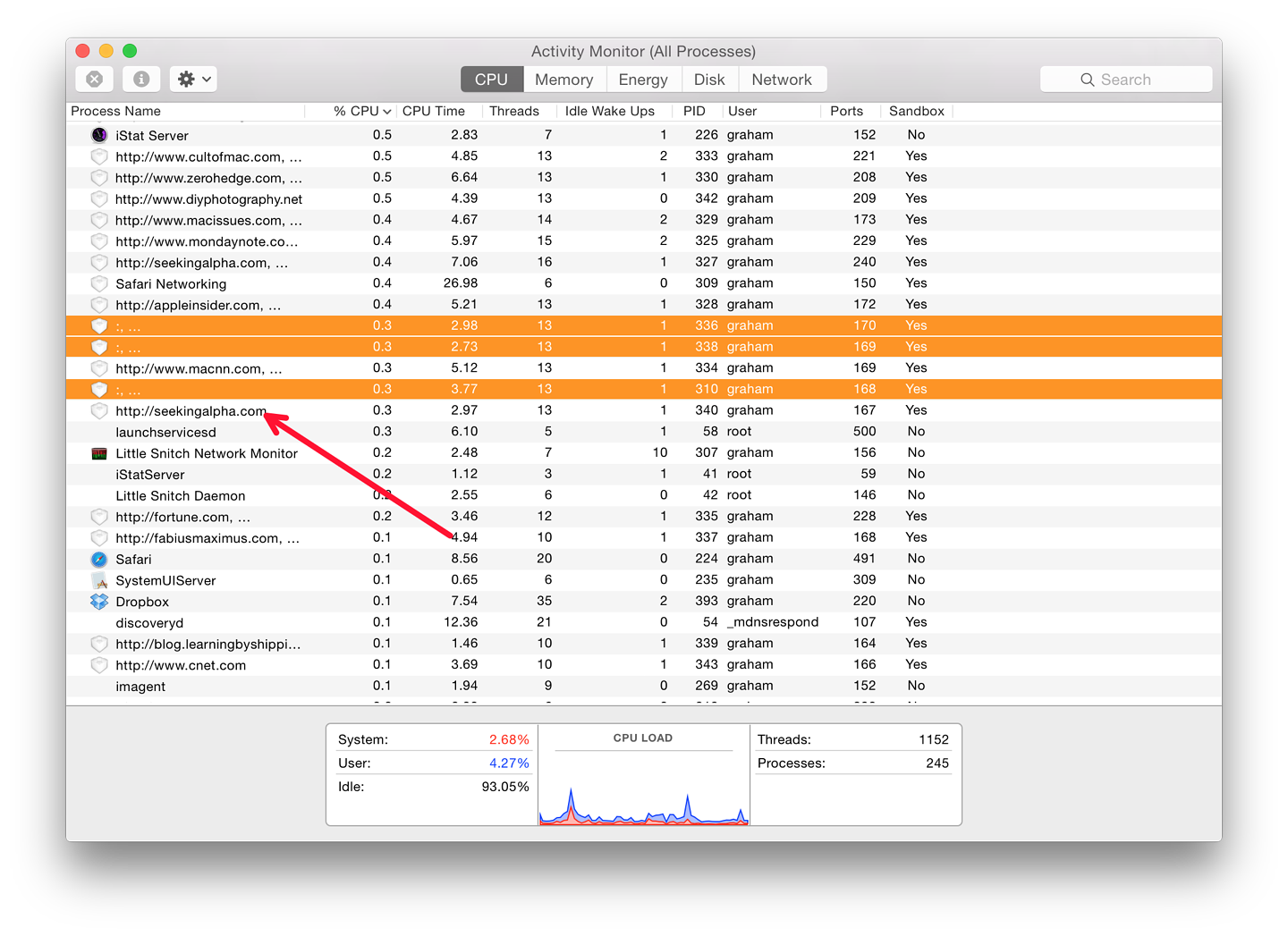Click the _mdnsrespond user cell
The width and height of the screenshot is (1288, 936).
pyautogui.click(x=773, y=622)
